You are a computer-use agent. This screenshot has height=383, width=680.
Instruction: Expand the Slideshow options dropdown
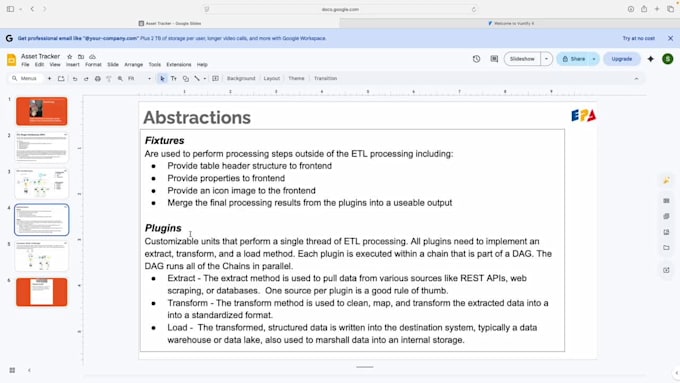pyautogui.click(x=546, y=59)
